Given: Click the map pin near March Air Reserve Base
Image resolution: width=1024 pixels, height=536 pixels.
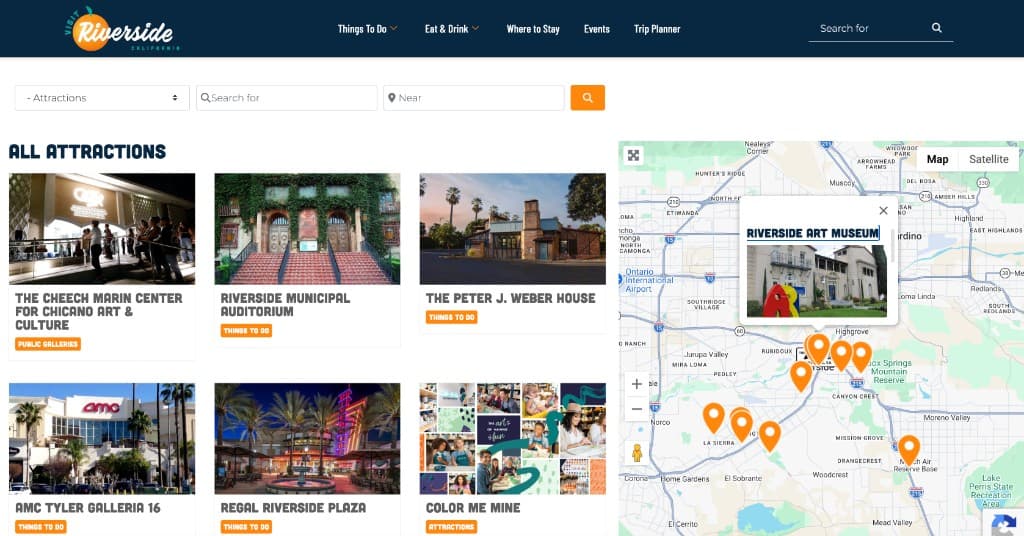Looking at the screenshot, I should (x=908, y=450).
